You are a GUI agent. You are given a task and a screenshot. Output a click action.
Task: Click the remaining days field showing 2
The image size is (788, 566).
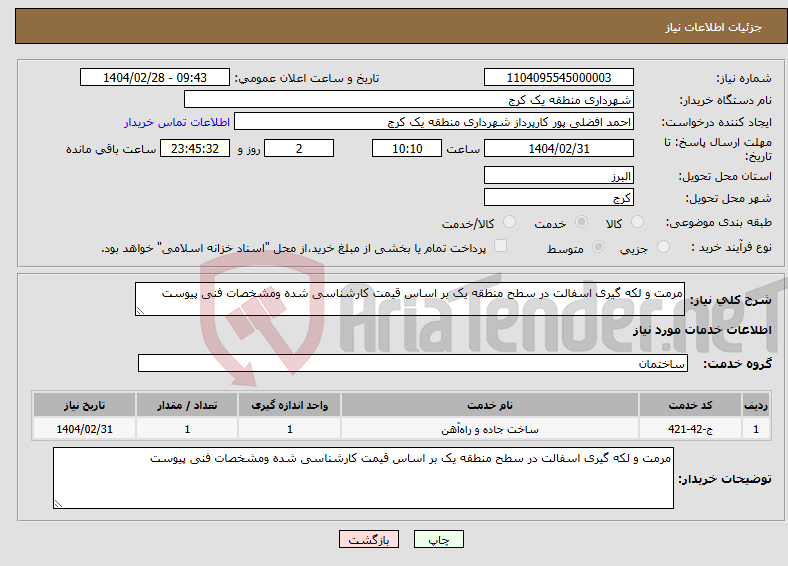click(299, 148)
